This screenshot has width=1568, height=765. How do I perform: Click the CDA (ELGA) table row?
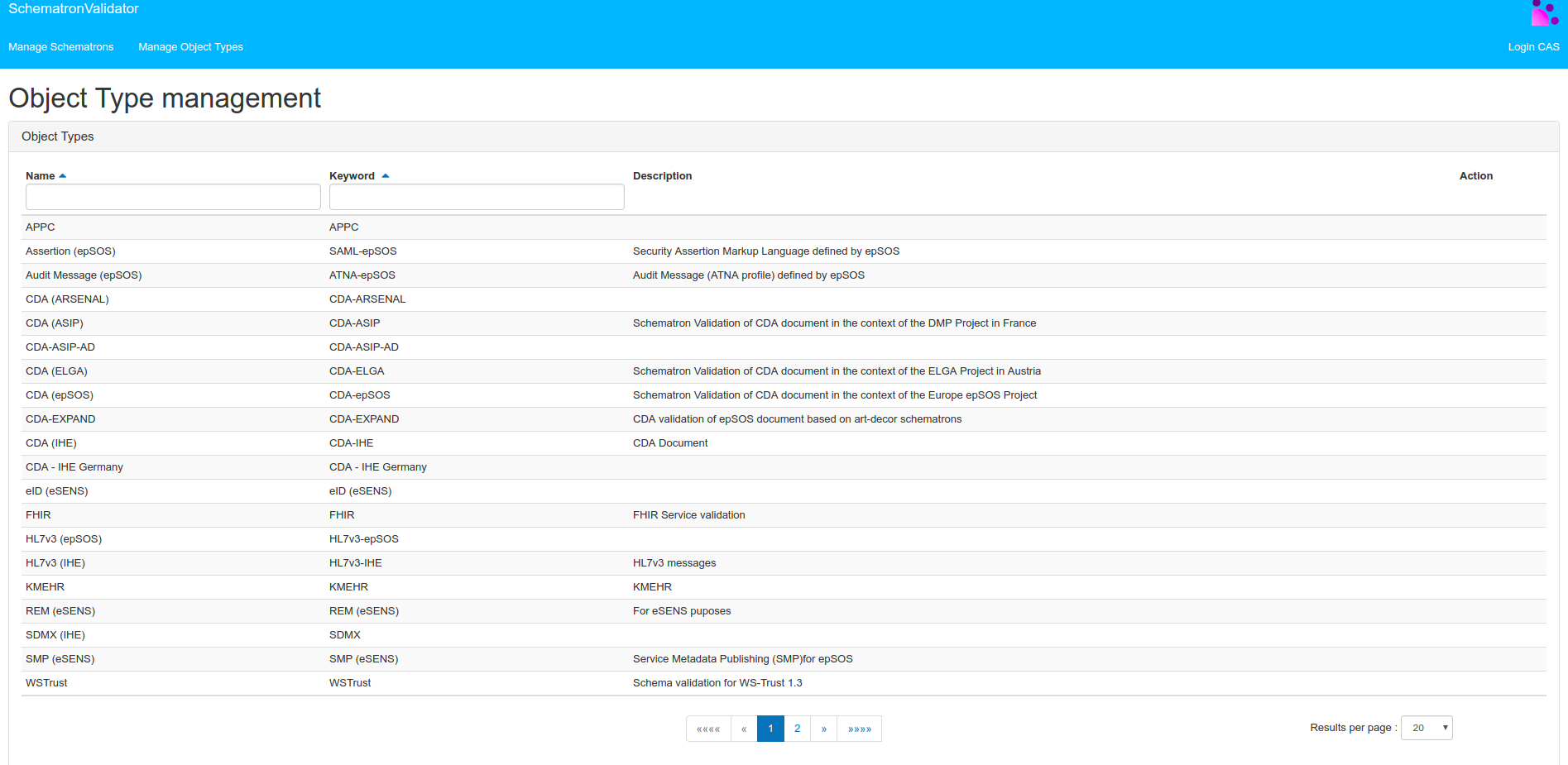tap(56, 371)
